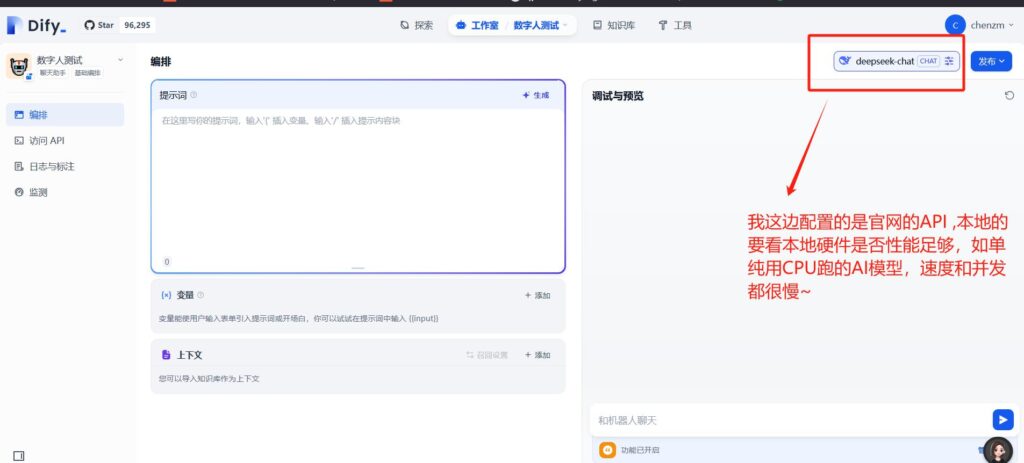
Task: Open the 监测 monitoring page
Action: [38, 192]
